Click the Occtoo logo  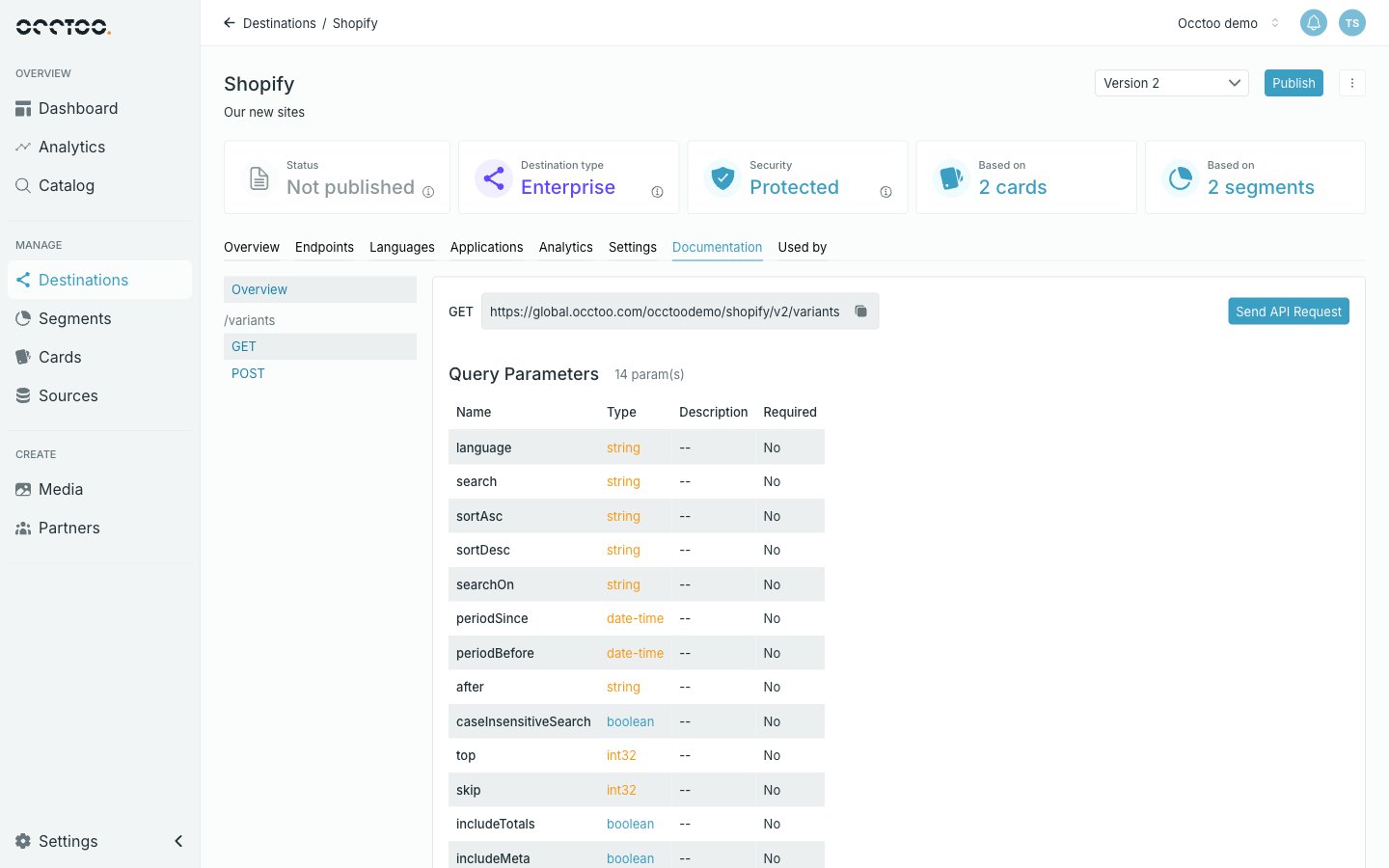[x=64, y=27]
